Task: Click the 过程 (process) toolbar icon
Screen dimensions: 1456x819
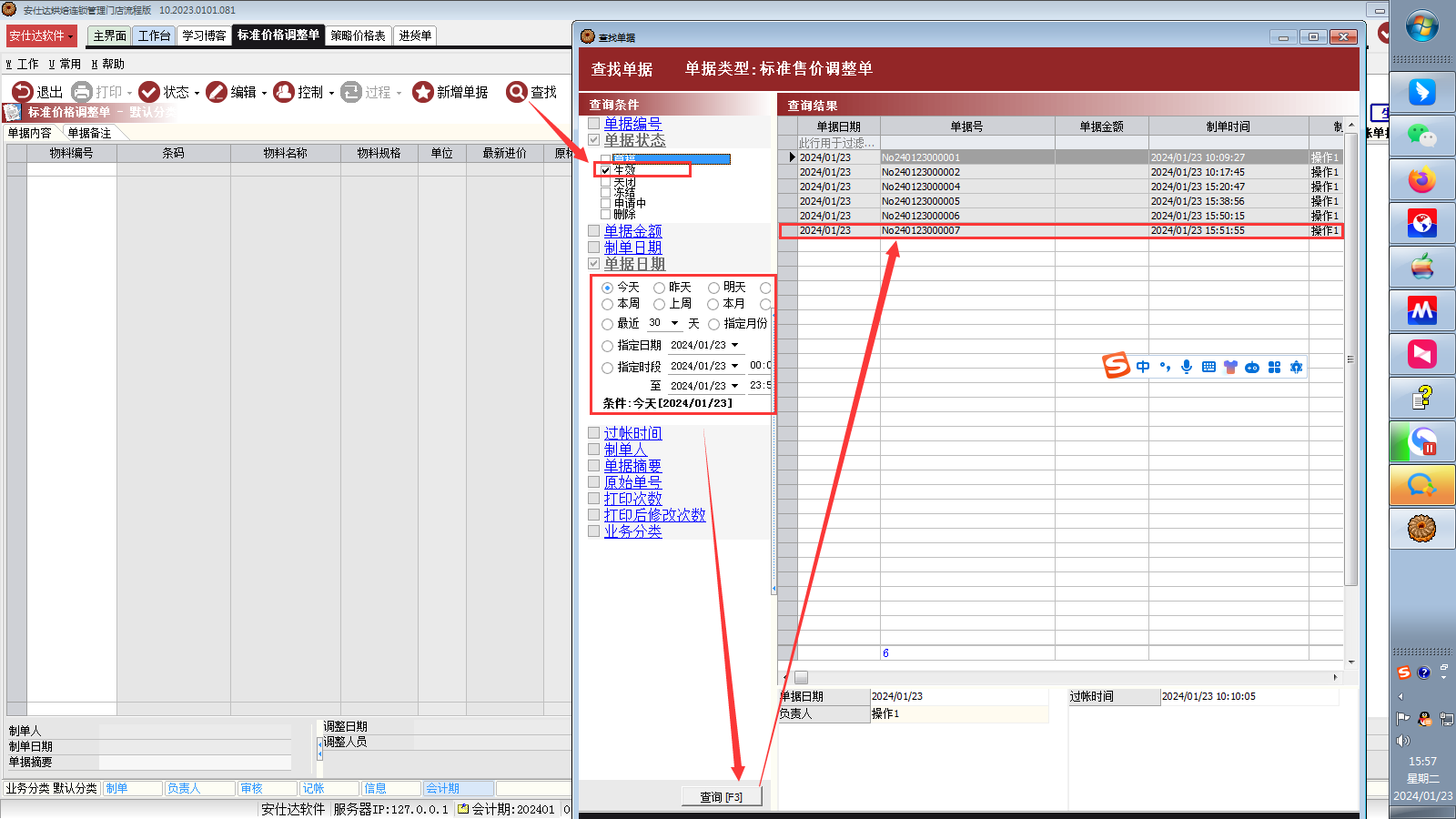Action: pos(351,92)
